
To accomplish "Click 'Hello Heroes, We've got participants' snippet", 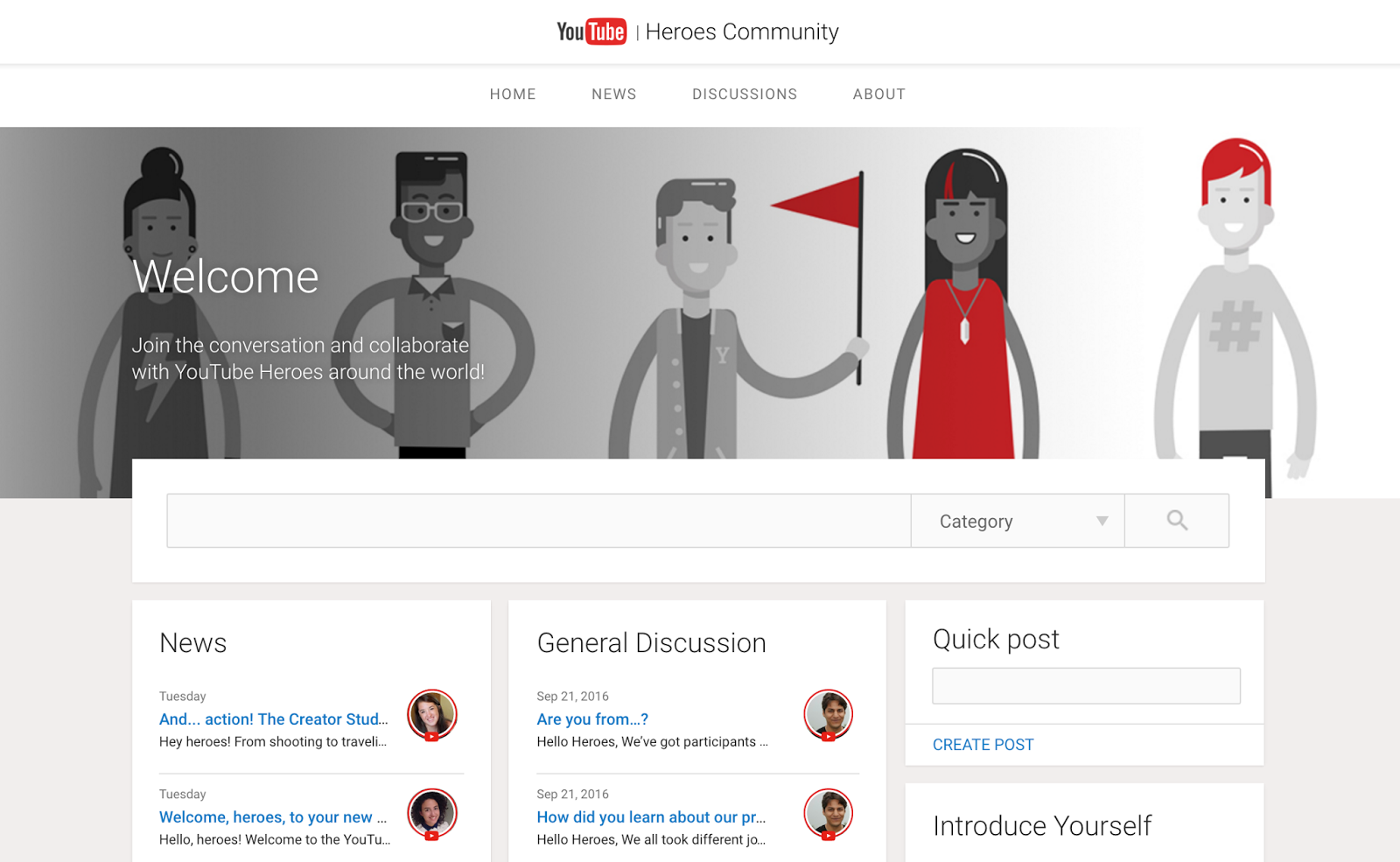I will [x=652, y=742].
